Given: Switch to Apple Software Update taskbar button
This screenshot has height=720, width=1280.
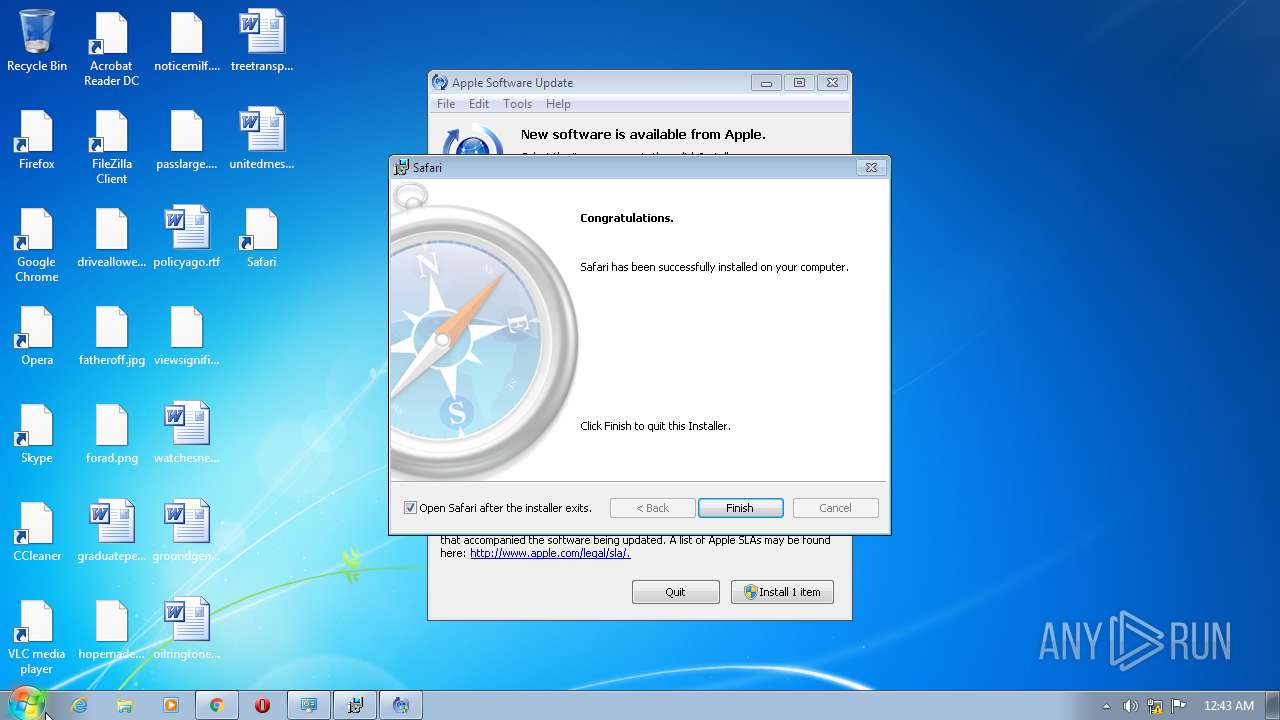Looking at the screenshot, I should pos(401,705).
